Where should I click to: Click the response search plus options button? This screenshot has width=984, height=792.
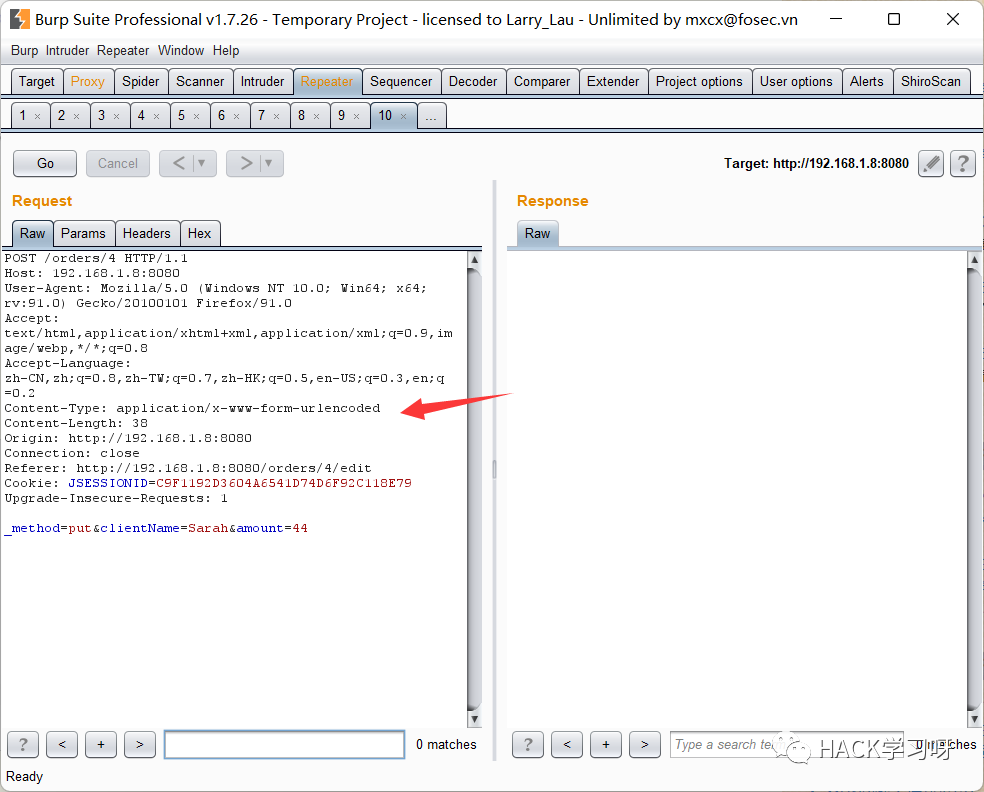click(606, 744)
